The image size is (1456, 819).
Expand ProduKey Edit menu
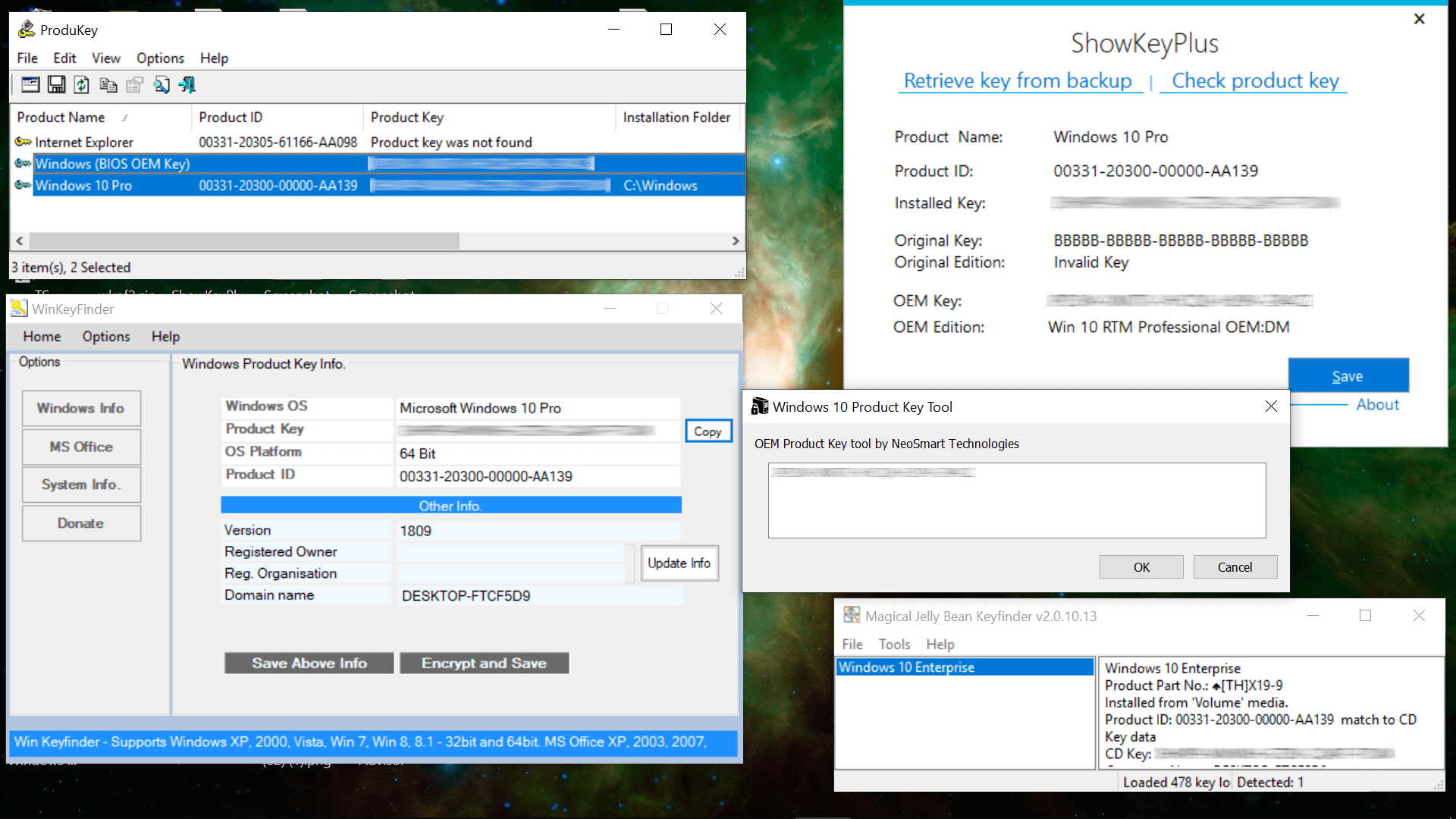(63, 57)
